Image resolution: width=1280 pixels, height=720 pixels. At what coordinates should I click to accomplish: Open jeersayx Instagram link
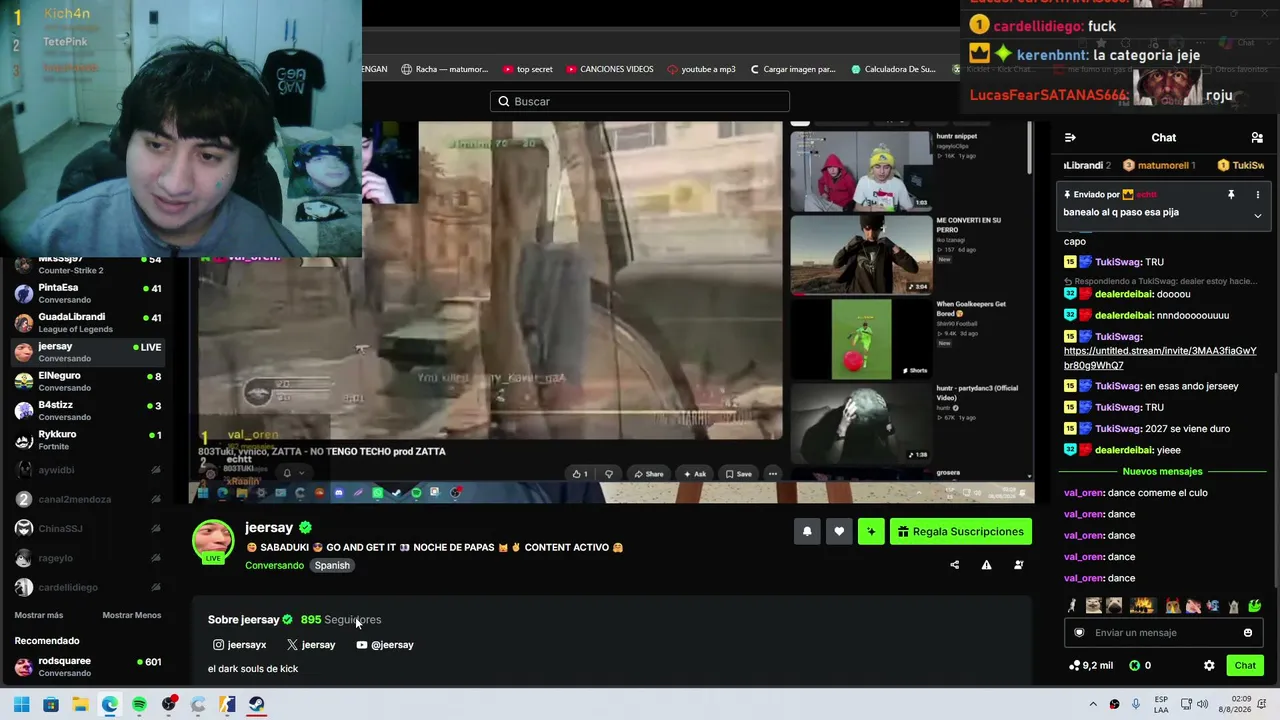point(240,645)
